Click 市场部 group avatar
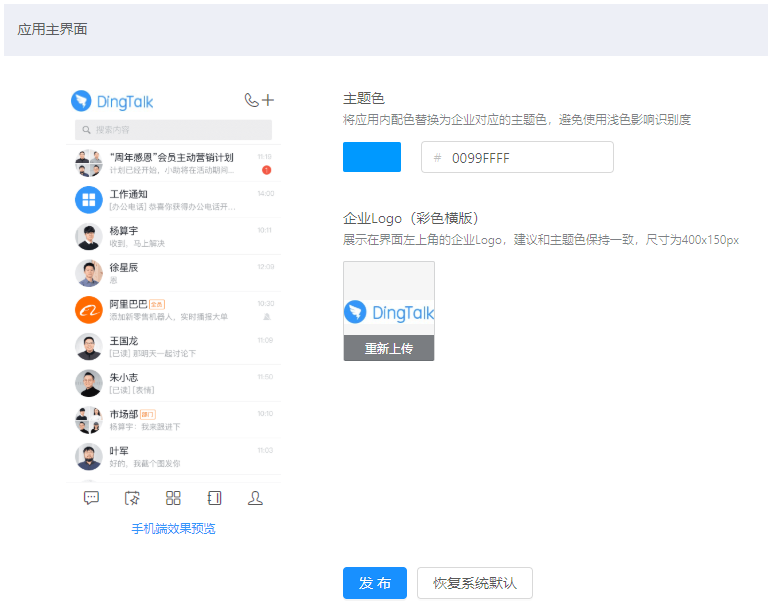Image resolution: width=772 pixels, height=610 pixels. coord(89,420)
